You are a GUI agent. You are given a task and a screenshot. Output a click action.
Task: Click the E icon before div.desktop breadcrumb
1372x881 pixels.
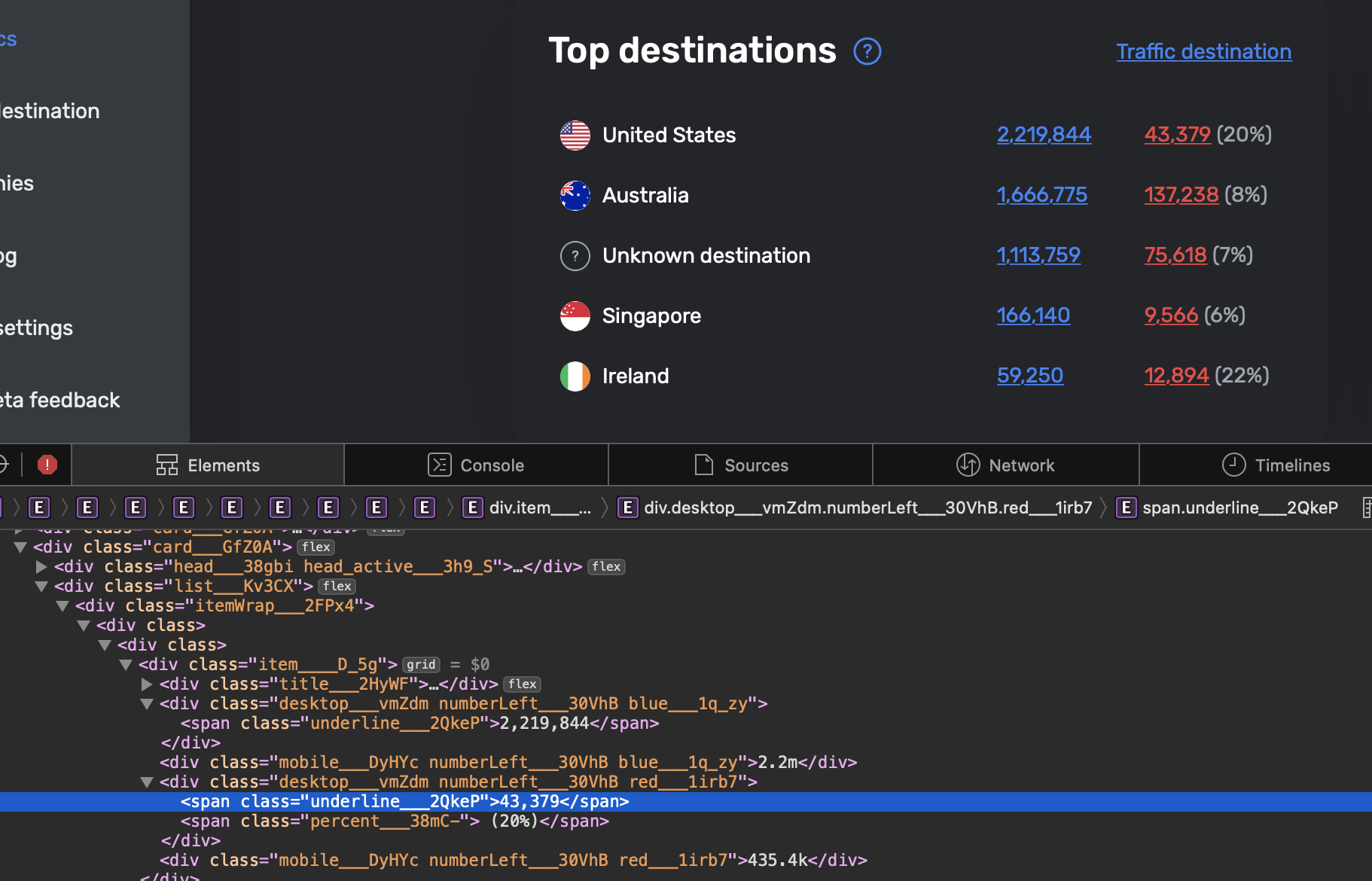627,508
